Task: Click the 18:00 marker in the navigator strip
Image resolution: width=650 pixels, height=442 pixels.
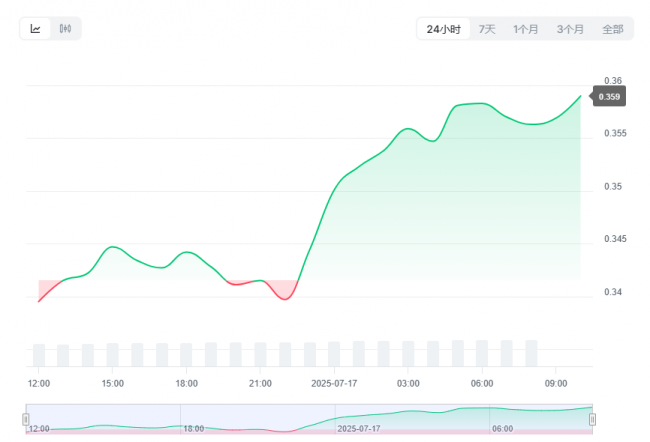Action: pyautogui.click(x=194, y=429)
